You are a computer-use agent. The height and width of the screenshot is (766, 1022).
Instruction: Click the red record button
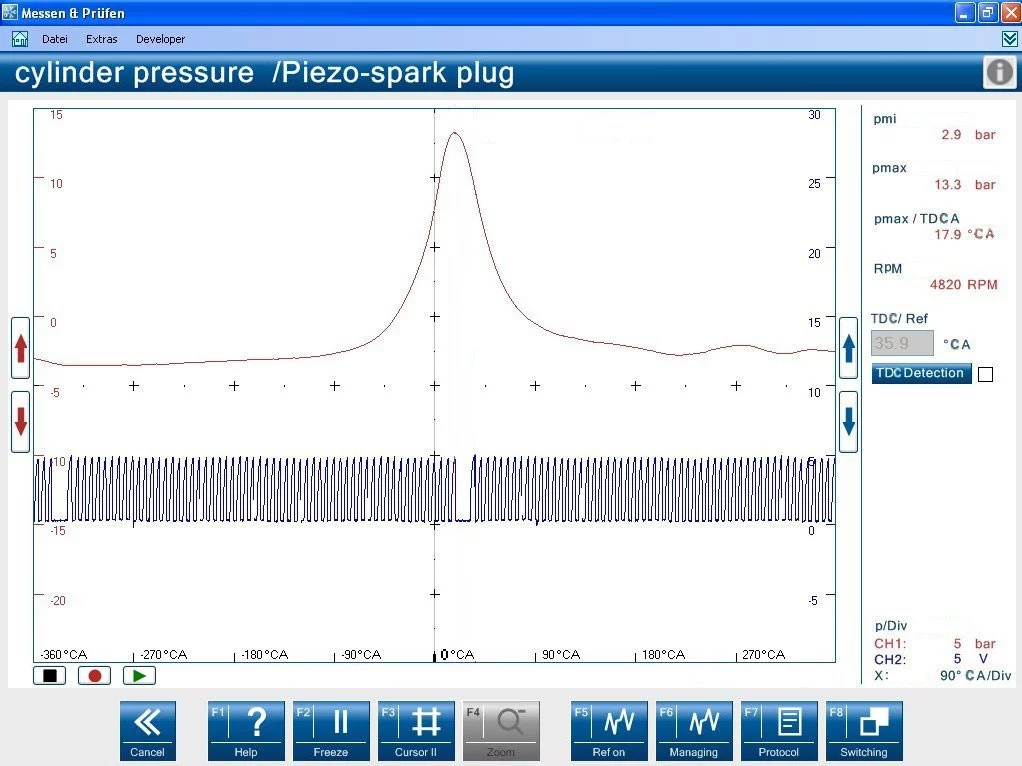[x=95, y=675]
